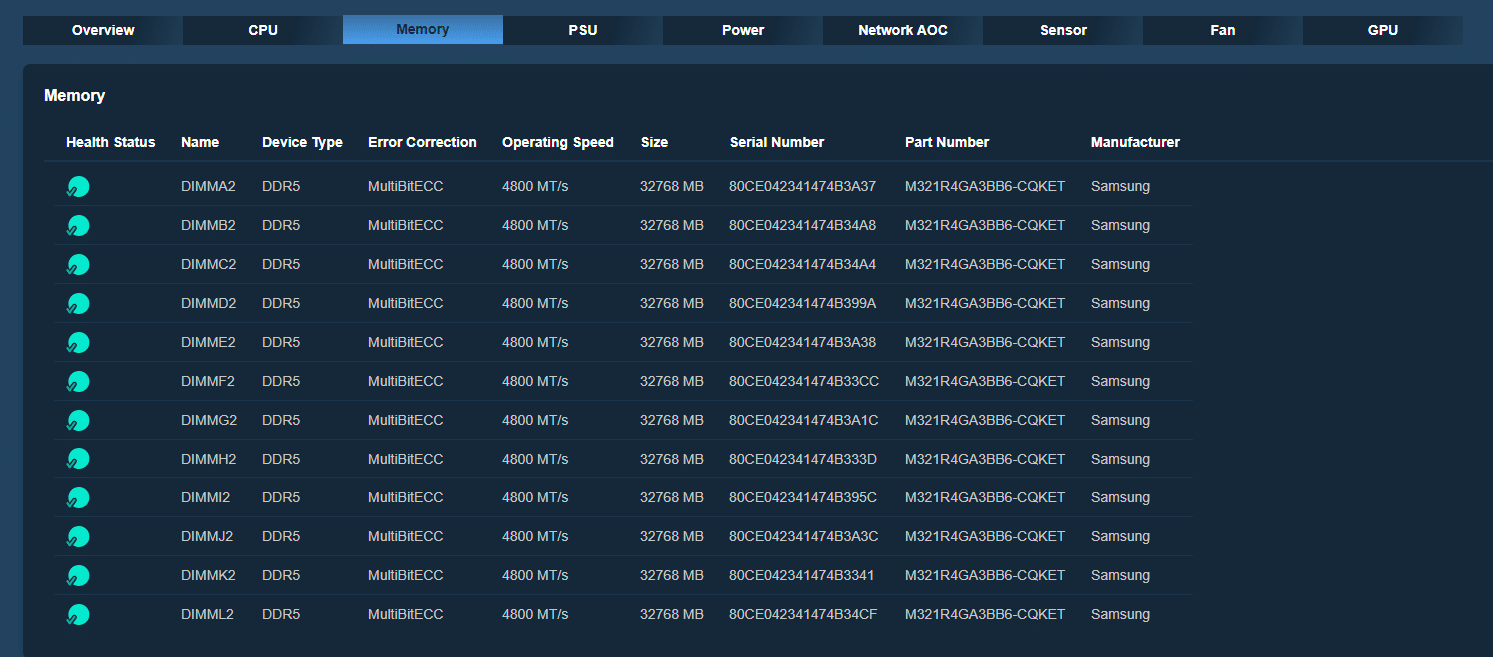Select the DIMMF2 name cell
This screenshot has width=1493, height=657.
[208, 381]
